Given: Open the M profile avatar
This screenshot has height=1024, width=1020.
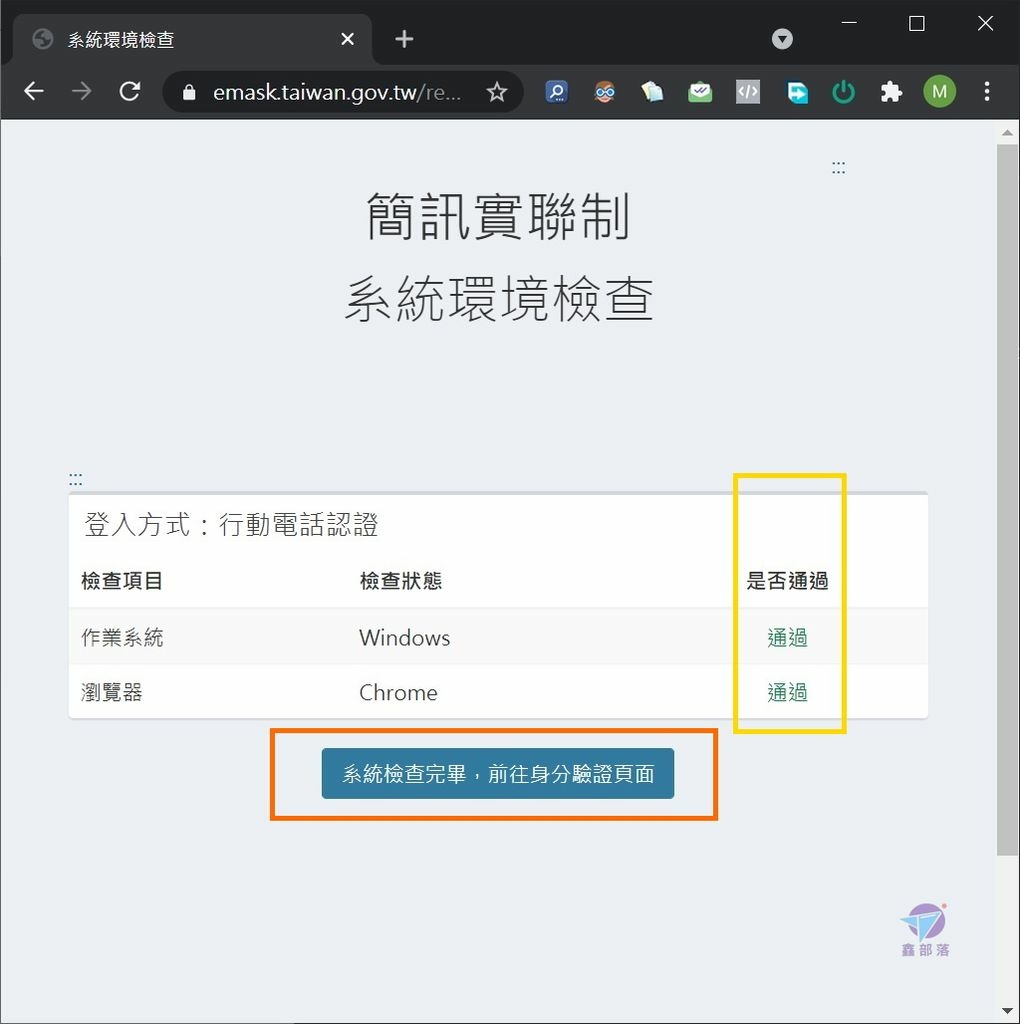Looking at the screenshot, I should (x=940, y=91).
